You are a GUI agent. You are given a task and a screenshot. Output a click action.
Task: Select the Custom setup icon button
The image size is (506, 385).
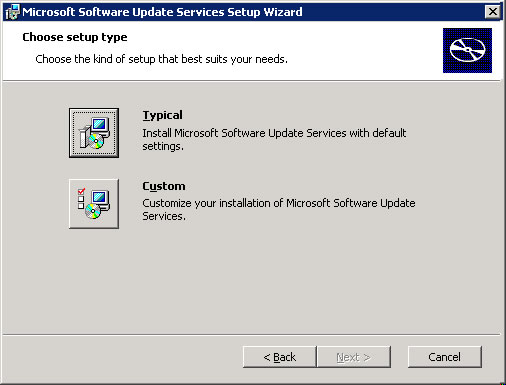coord(94,204)
